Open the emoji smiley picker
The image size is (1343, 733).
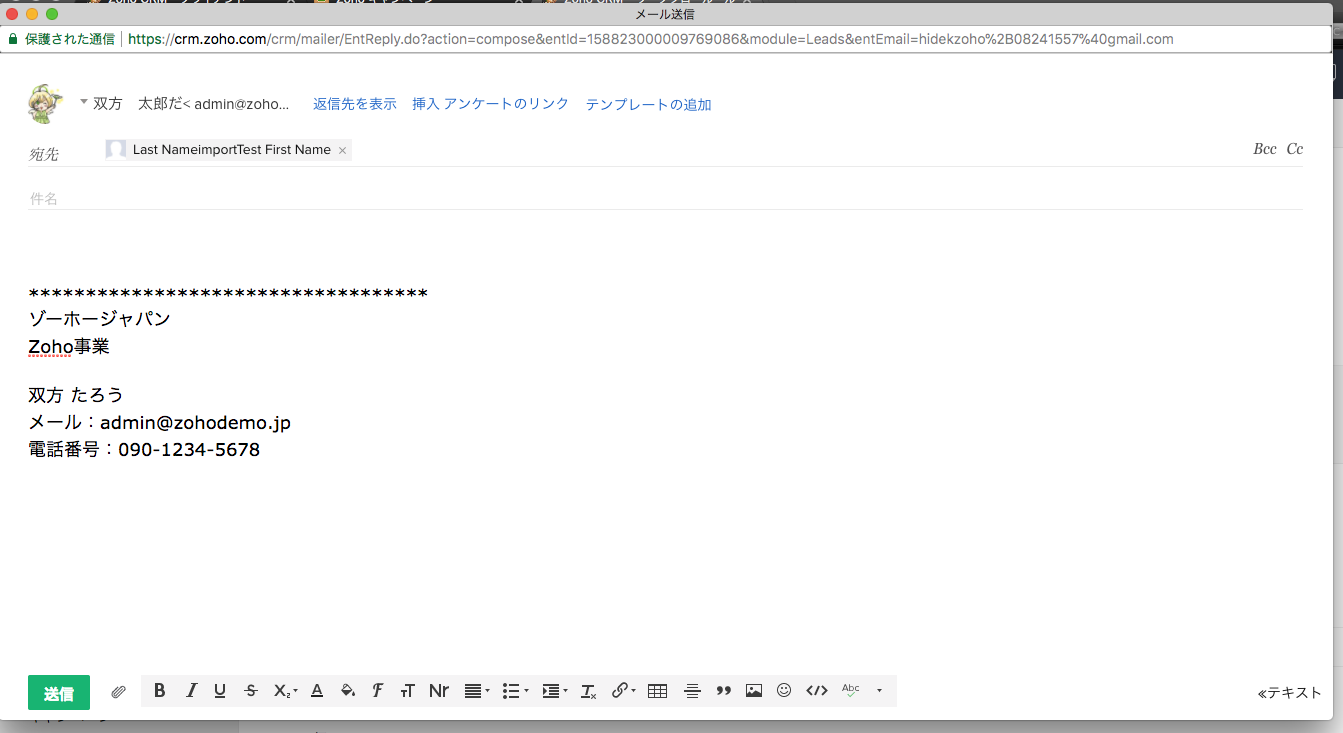784,691
